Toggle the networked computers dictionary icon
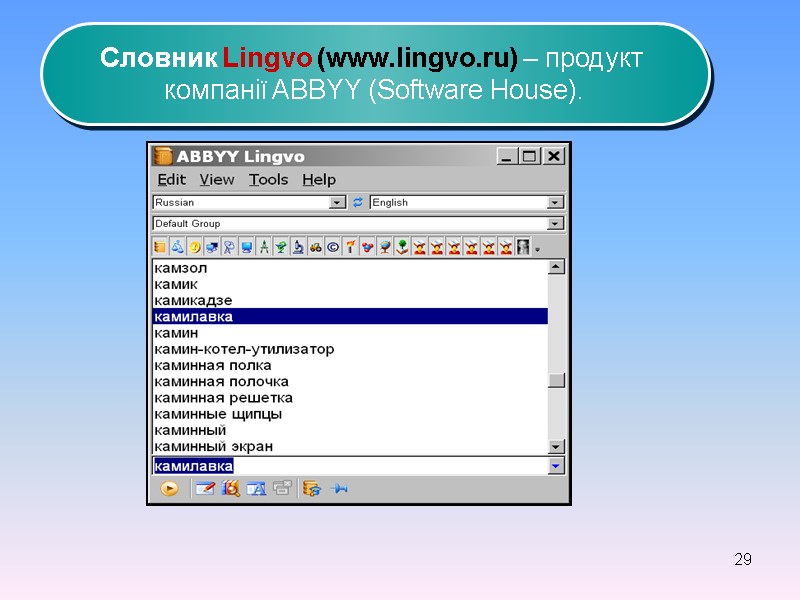The image size is (800, 600). click(x=212, y=247)
